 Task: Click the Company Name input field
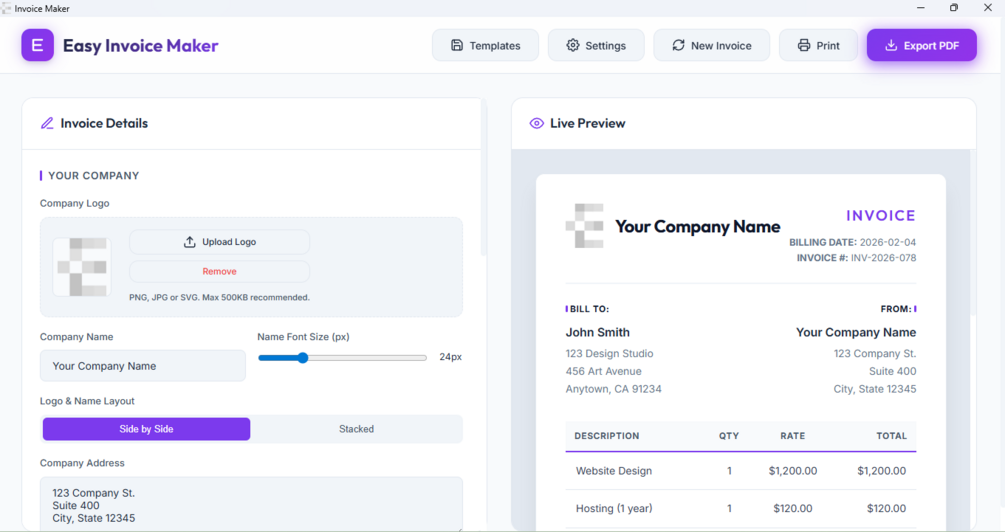tap(143, 366)
